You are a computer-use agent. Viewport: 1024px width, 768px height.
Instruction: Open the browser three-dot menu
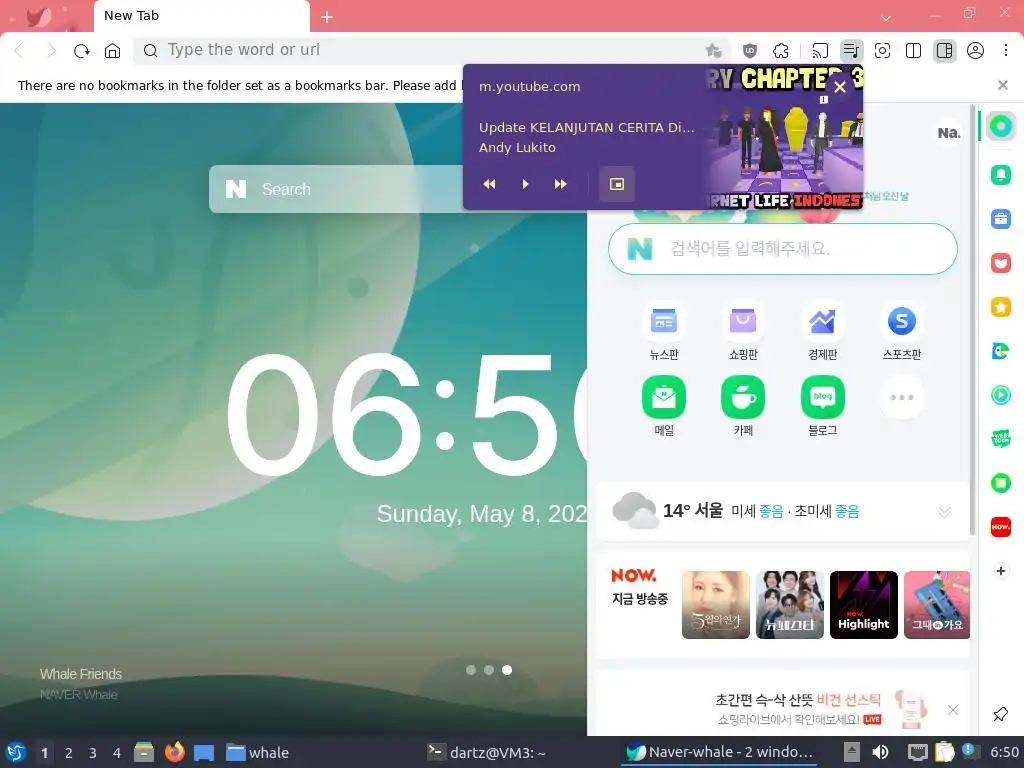[x=1006, y=50]
